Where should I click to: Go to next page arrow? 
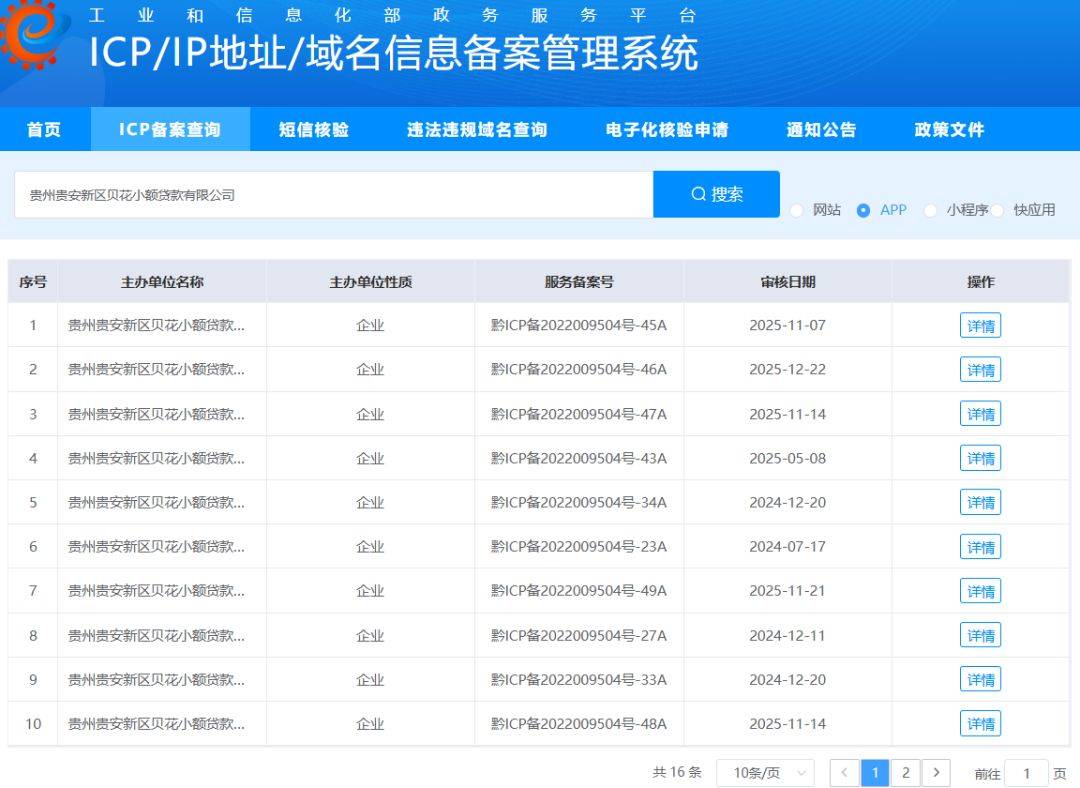pos(936,773)
